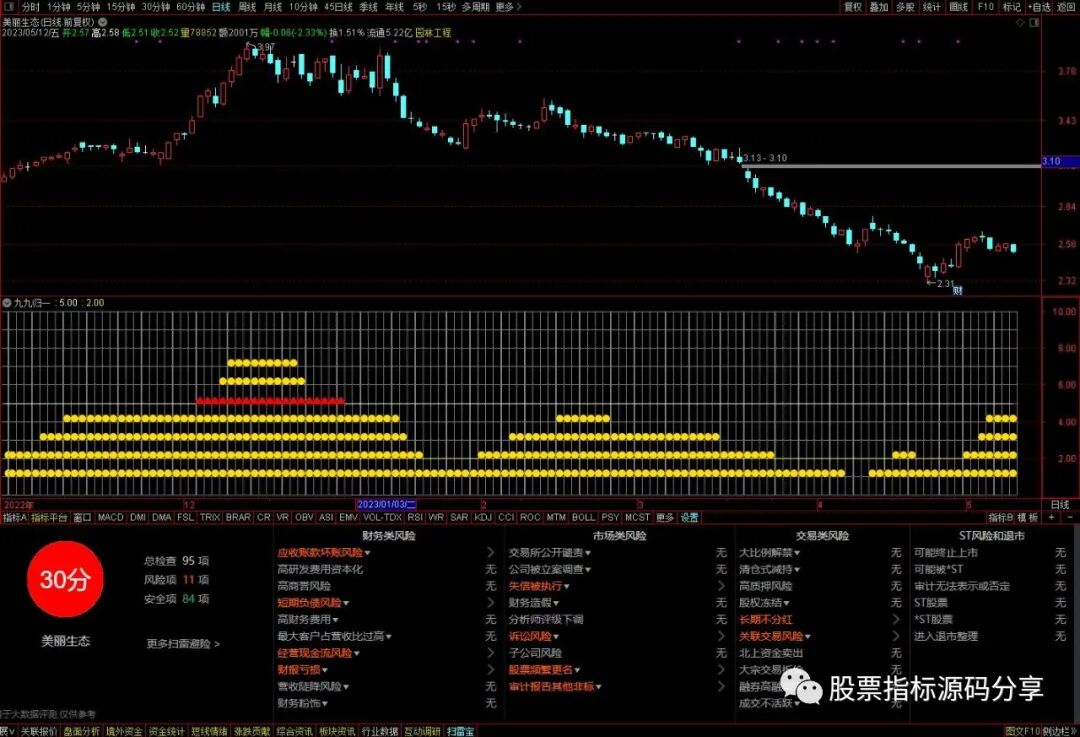The image size is (1080, 737).
Task: Select the 多周期 view
Action: pyautogui.click(x=475, y=7)
